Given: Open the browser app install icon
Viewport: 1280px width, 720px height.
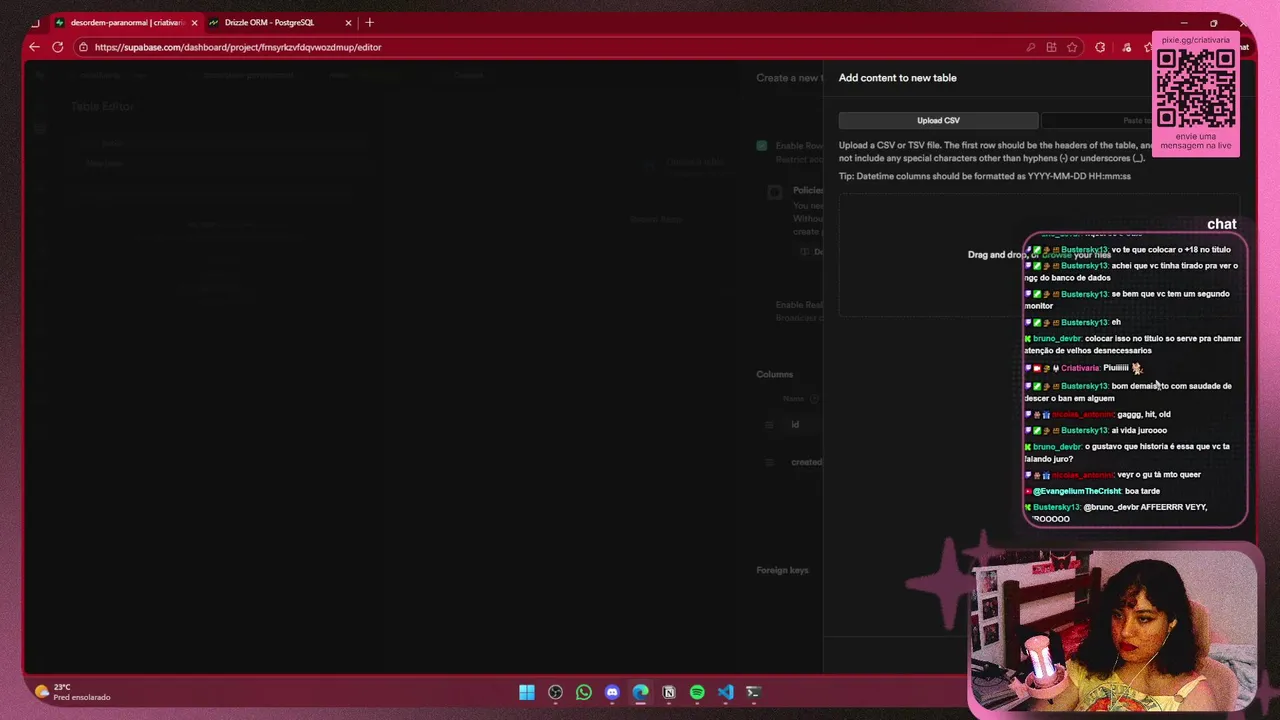Looking at the screenshot, I should 1051,47.
